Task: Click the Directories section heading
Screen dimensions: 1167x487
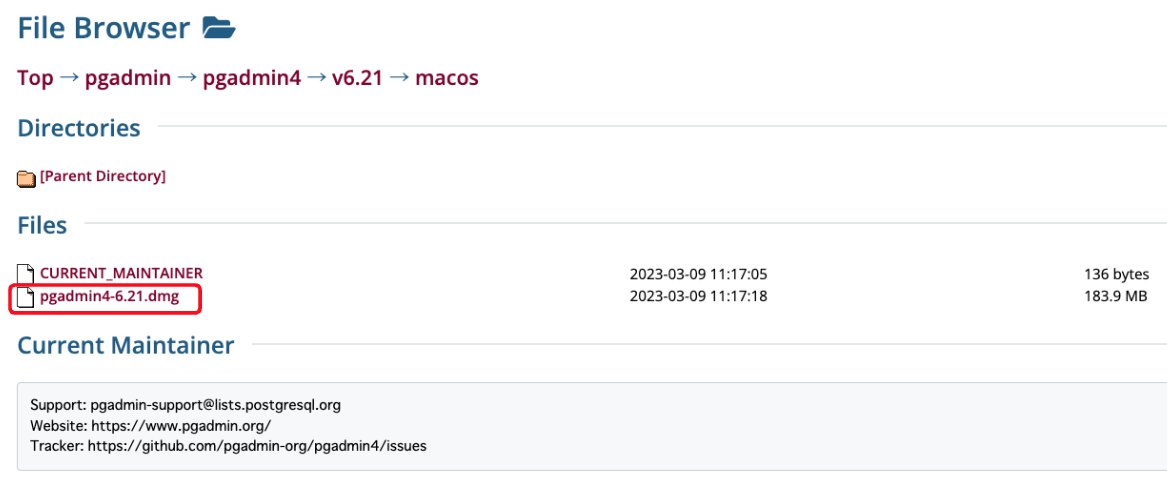Action: click(79, 128)
